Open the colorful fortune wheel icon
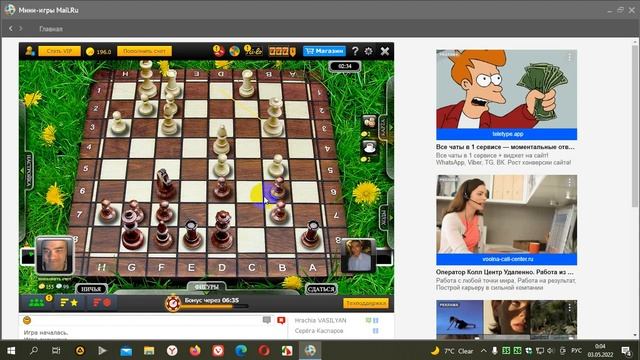The image size is (640, 360). 234,51
